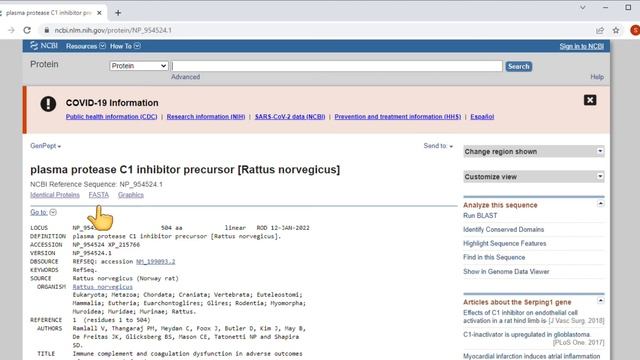Click the VERSION value NP_954524.1
640x360 pixels.
pos(92,253)
